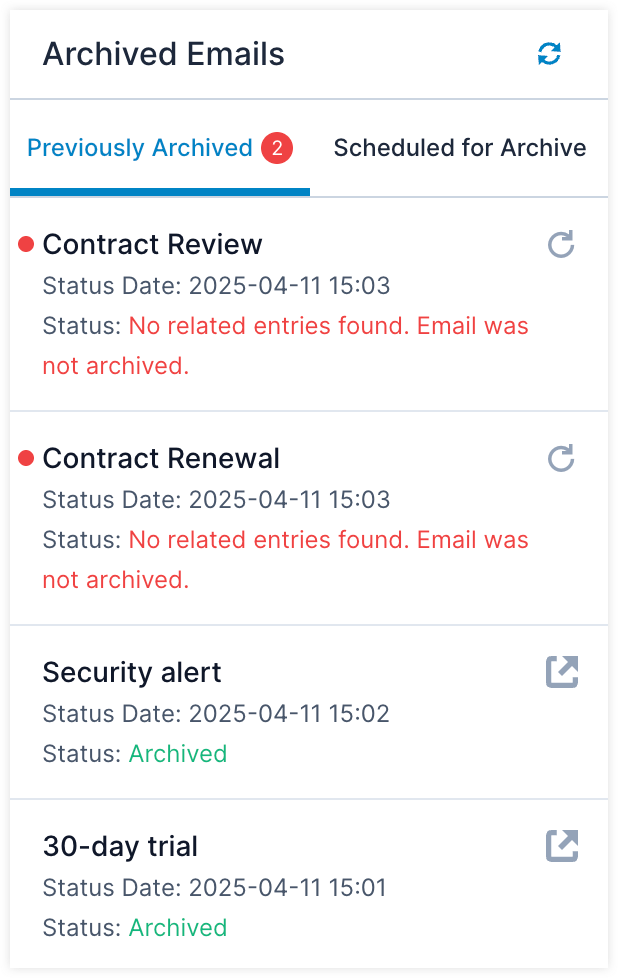Open the archived 30-day trial record
The width and height of the screenshot is (618, 978).
(x=562, y=846)
